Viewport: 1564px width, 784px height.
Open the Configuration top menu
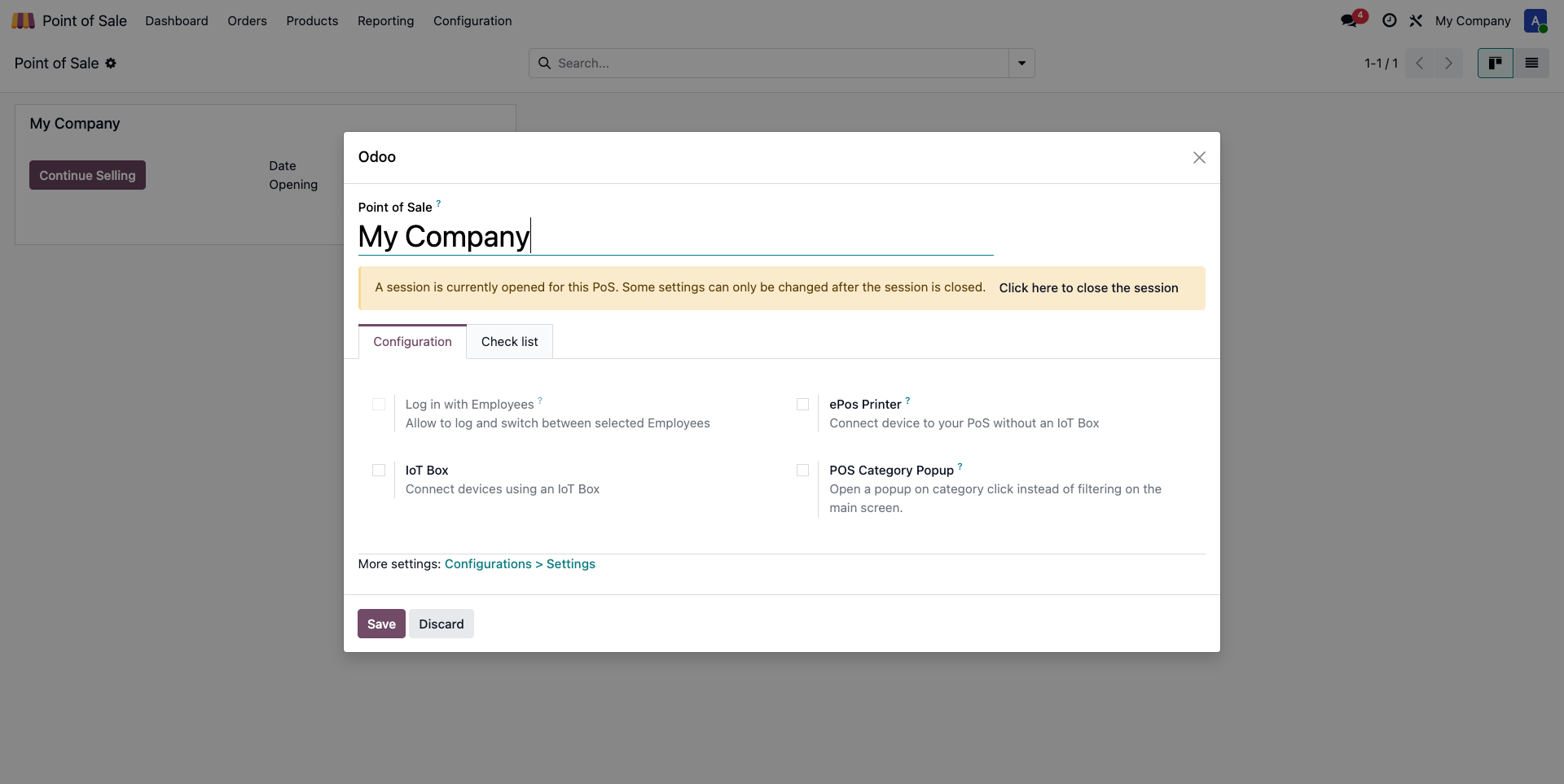(x=472, y=20)
